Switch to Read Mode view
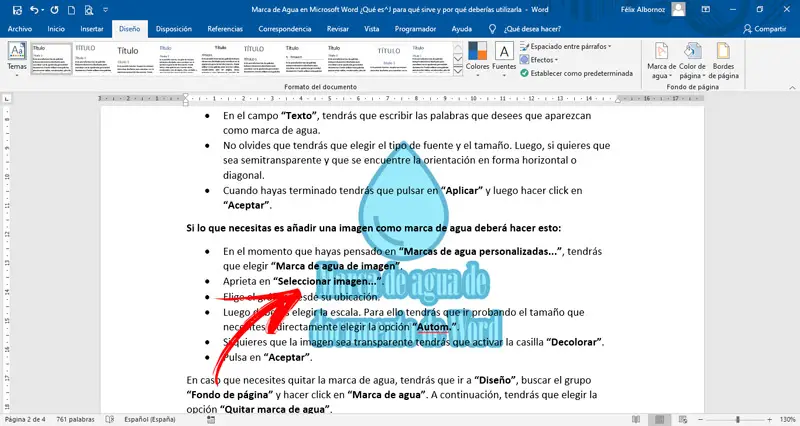 coord(636,419)
